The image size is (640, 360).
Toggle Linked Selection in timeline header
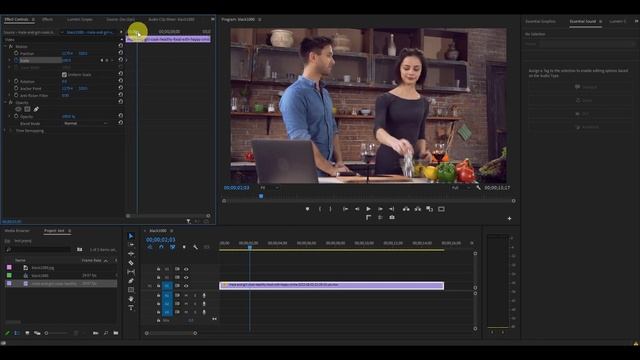point(173,247)
